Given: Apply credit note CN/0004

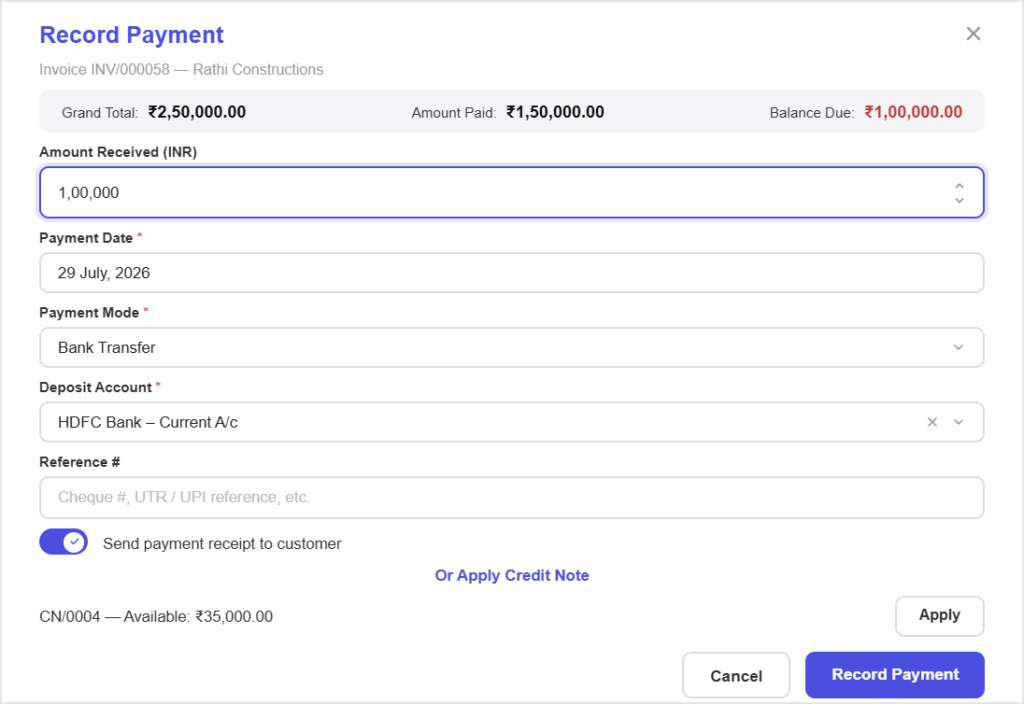Looking at the screenshot, I should pyautogui.click(x=939, y=616).
